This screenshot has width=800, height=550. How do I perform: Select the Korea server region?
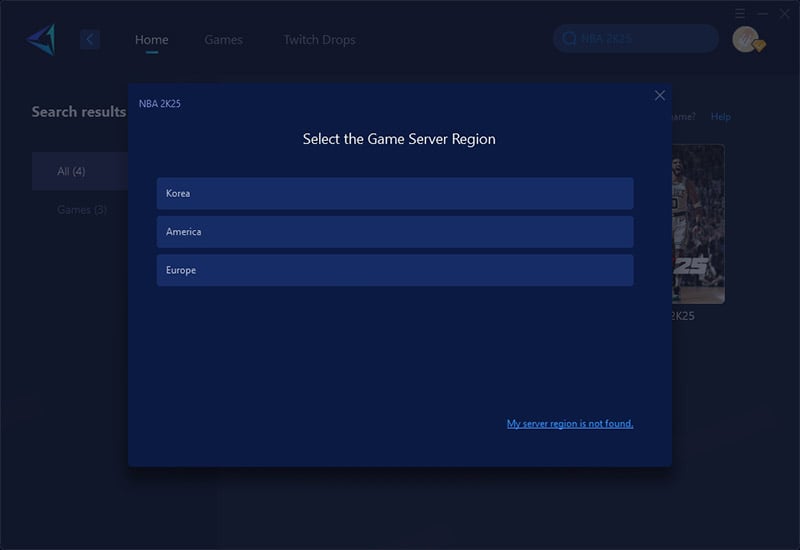pyautogui.click(x=395, y=193)
